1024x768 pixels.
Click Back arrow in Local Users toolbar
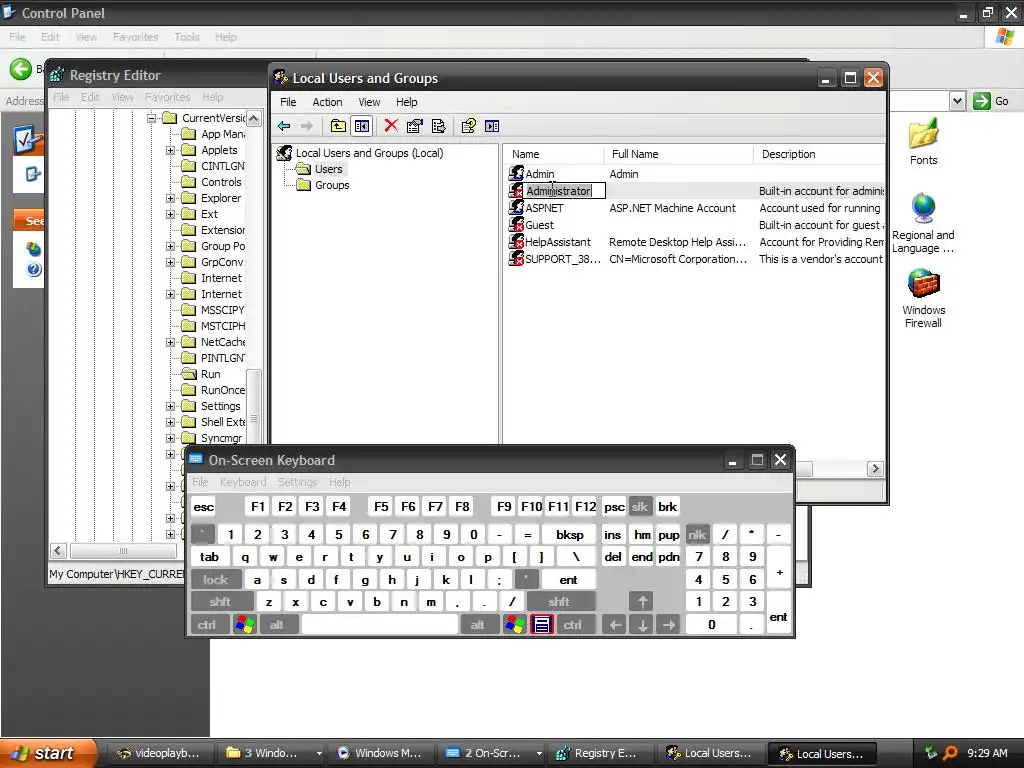click(x=284, y=126)
